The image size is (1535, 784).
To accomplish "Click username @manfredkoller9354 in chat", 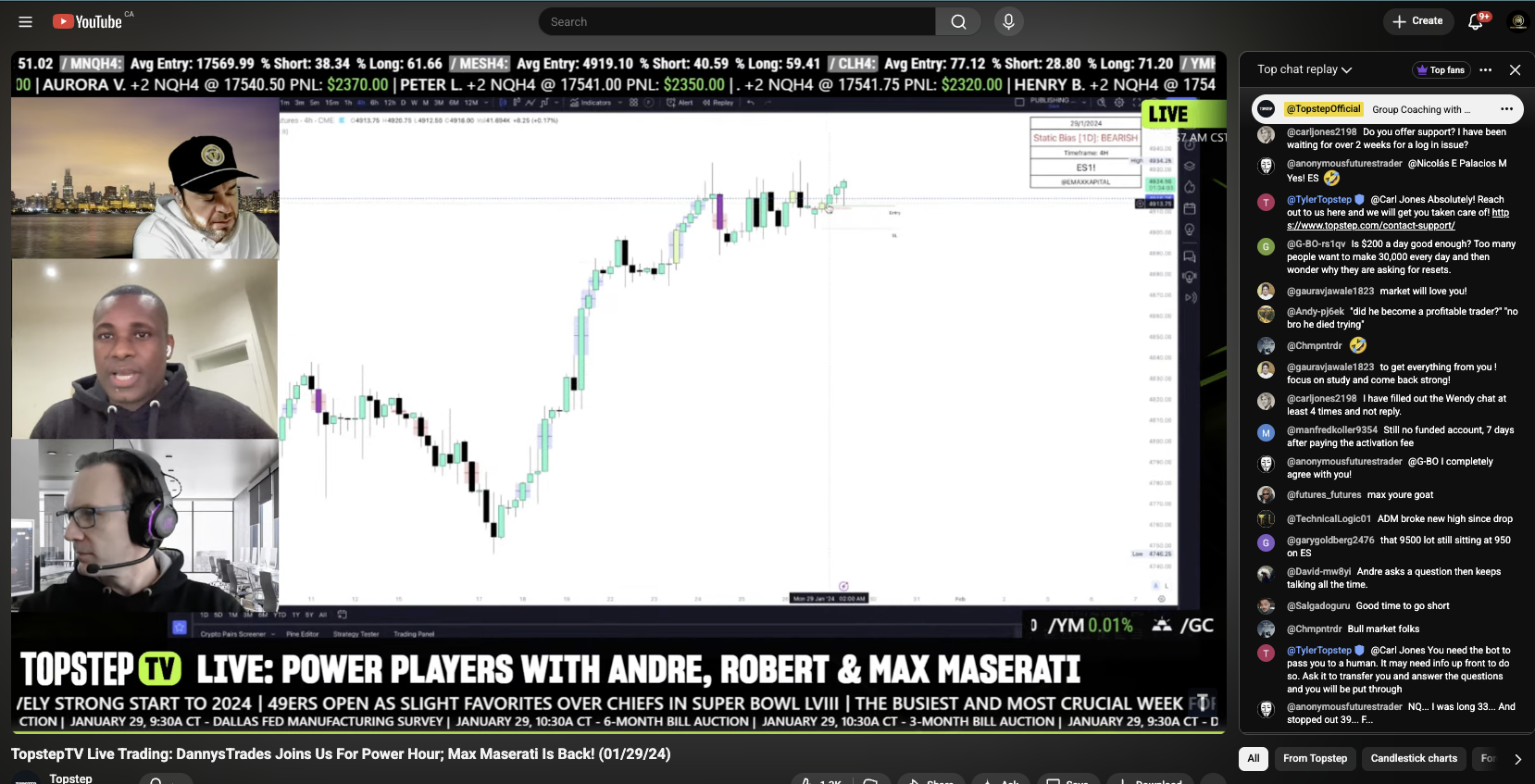I will tap(1332, 430).
